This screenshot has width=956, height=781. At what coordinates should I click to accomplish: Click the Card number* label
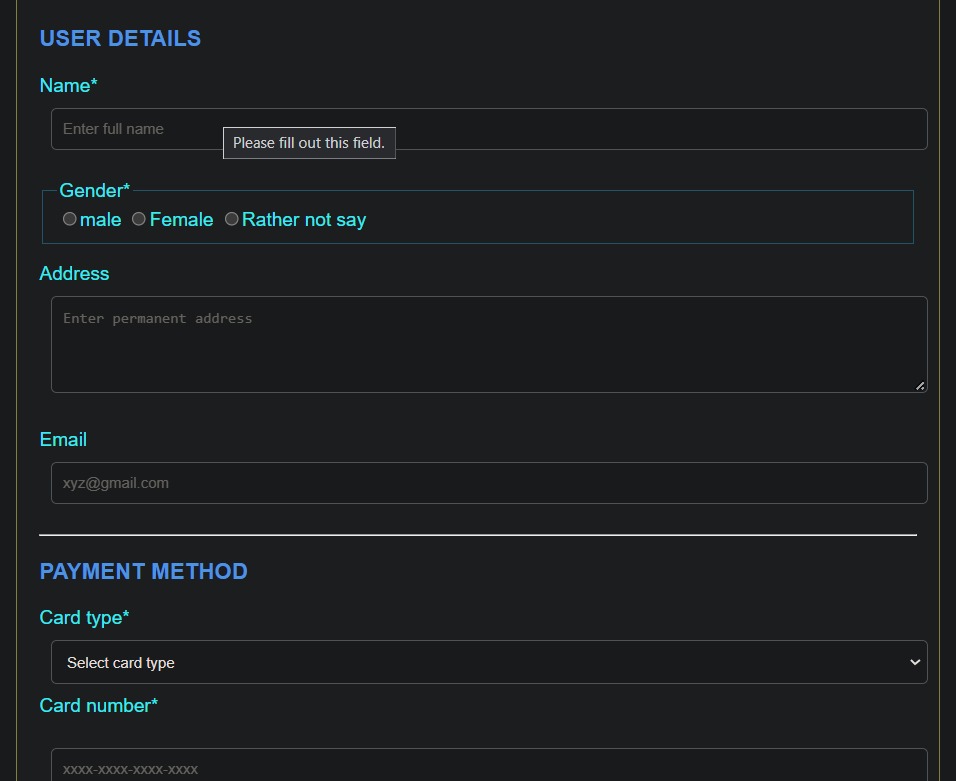99,705
